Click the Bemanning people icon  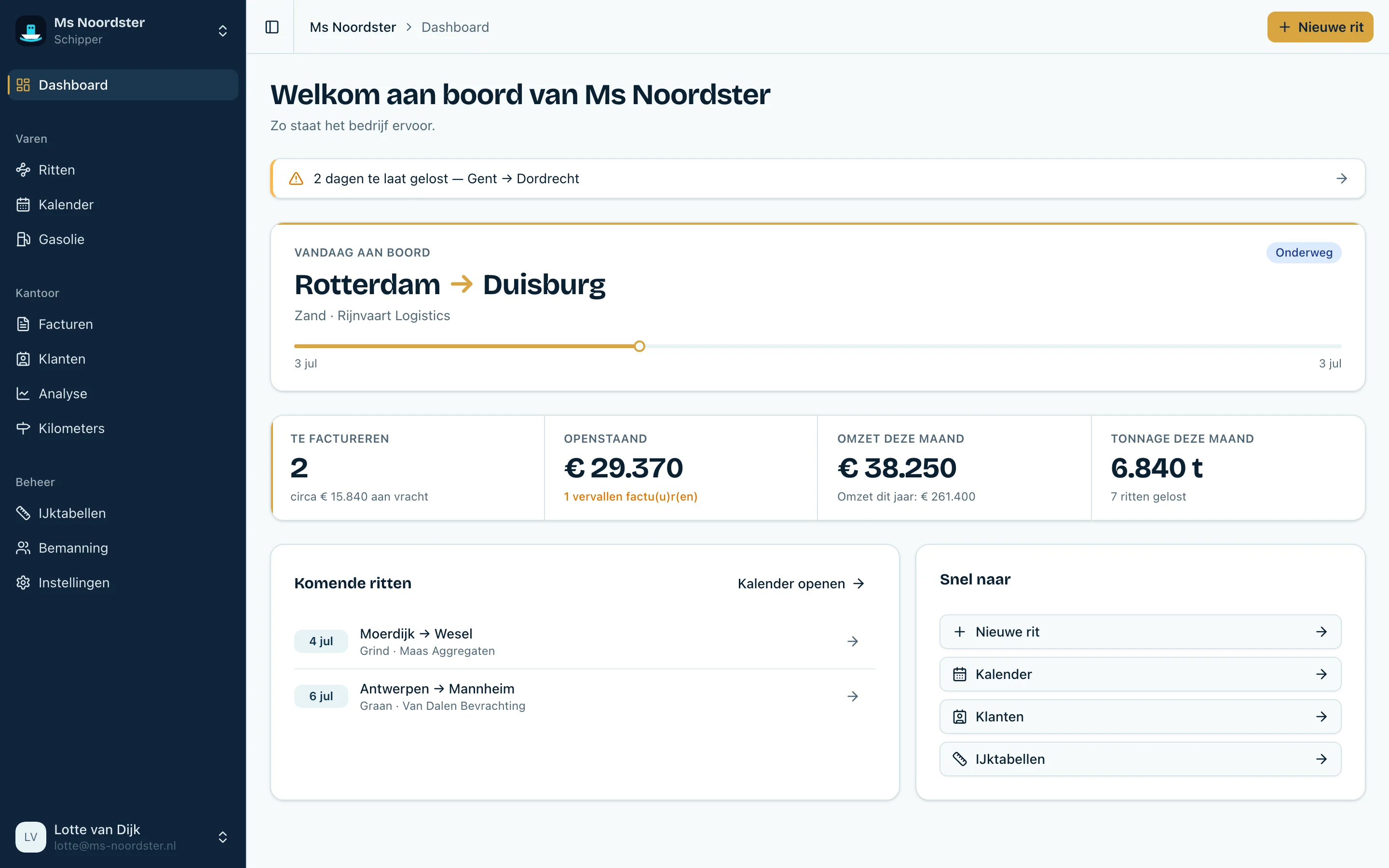pos(23,548)
